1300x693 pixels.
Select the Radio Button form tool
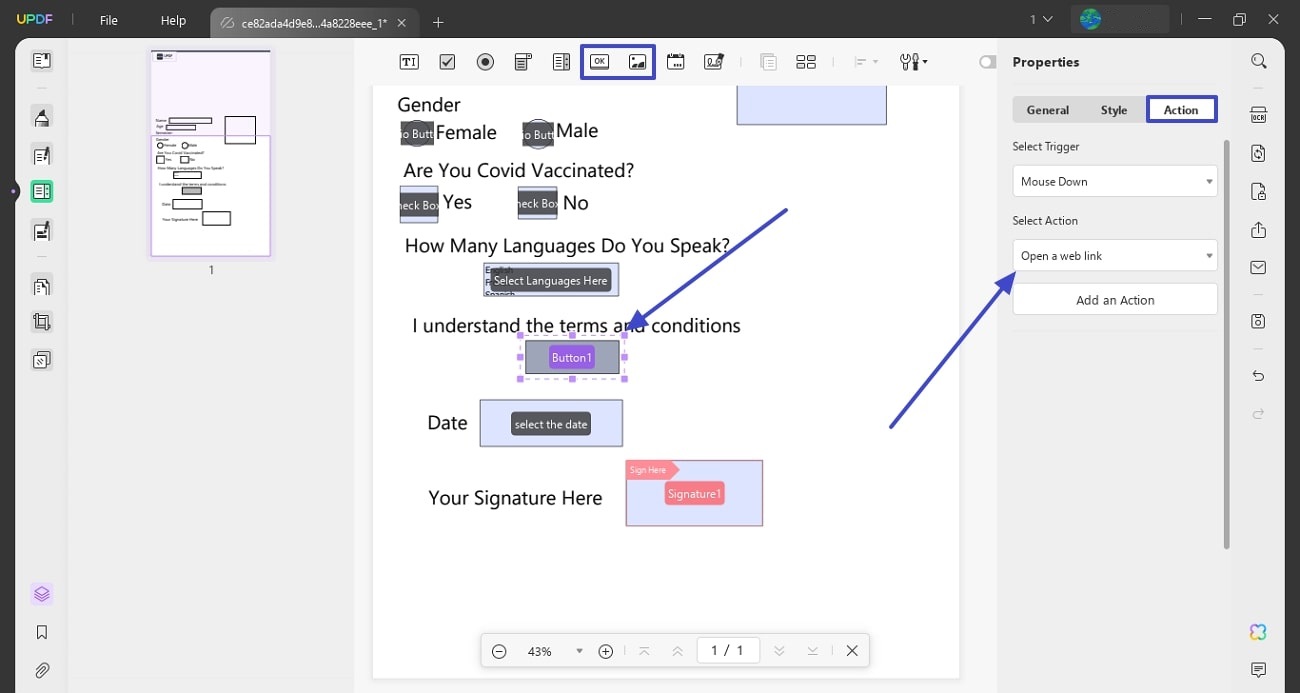[485, 61]
